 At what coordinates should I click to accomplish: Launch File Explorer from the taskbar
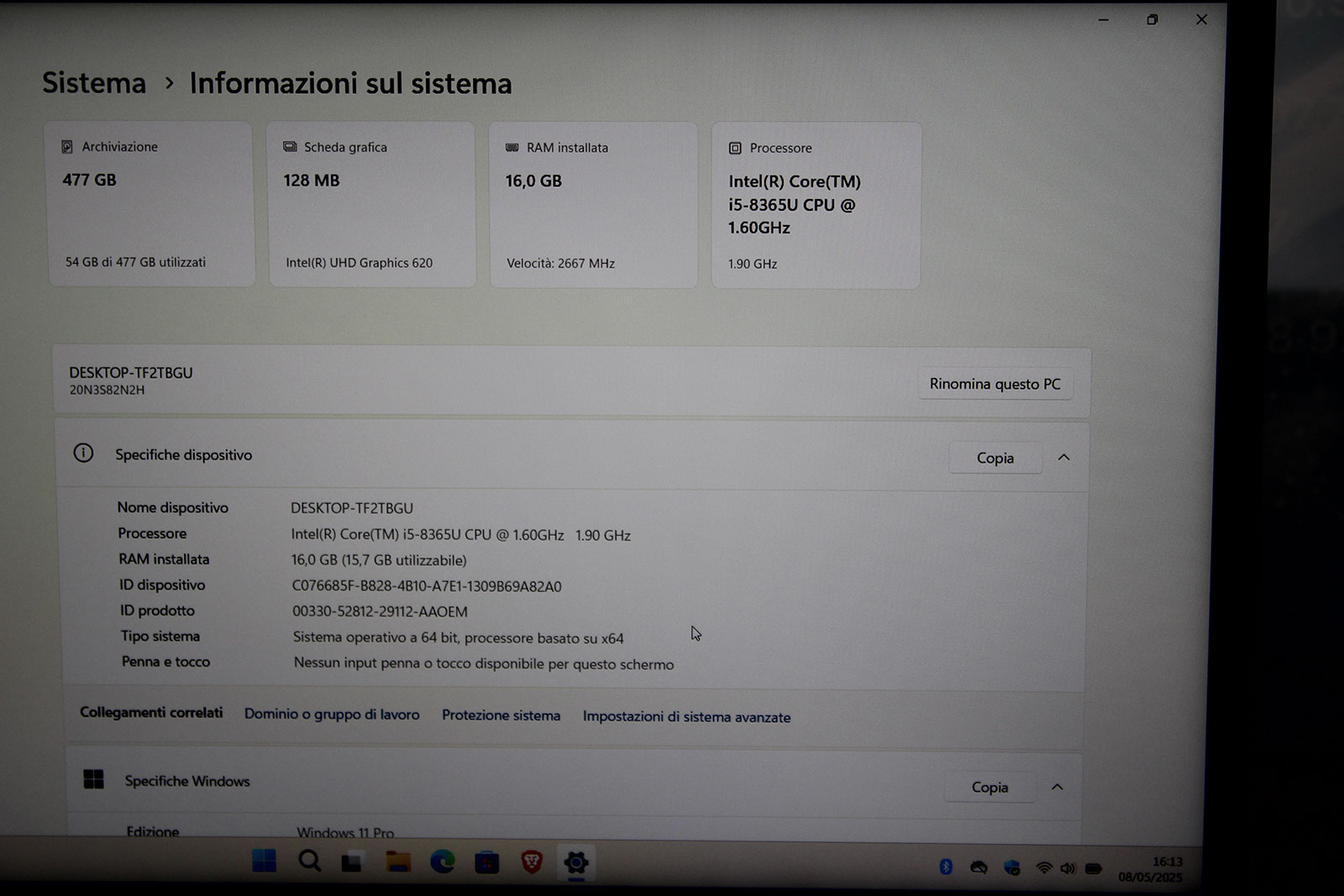[397, 862]
